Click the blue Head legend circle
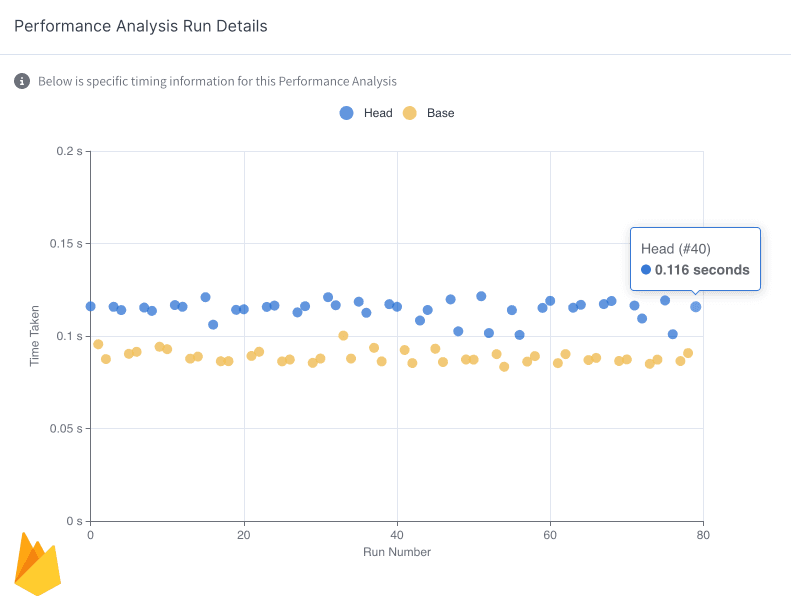 [347, 113]
